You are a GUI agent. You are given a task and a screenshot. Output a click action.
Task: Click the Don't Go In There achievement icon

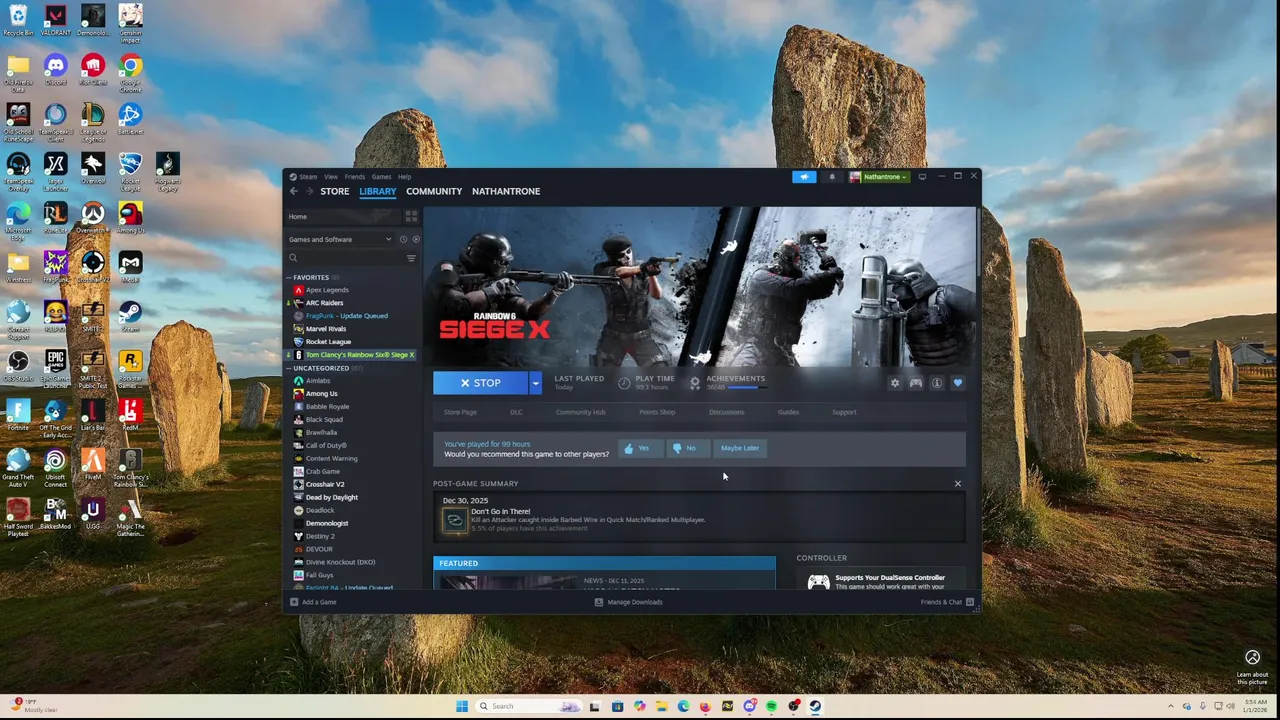(455, 519)
